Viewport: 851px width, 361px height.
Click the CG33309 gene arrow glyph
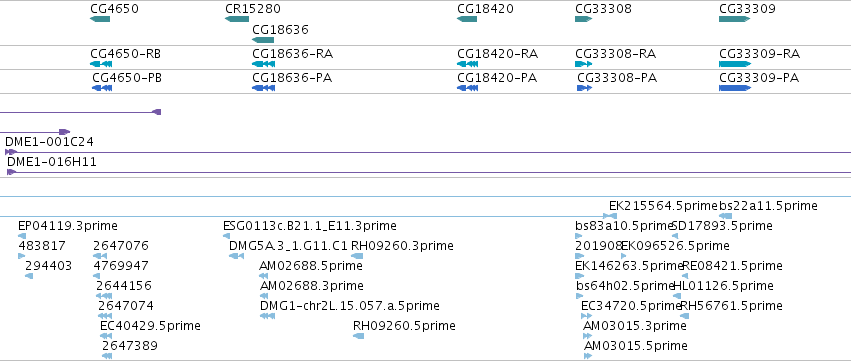point(735,19)
